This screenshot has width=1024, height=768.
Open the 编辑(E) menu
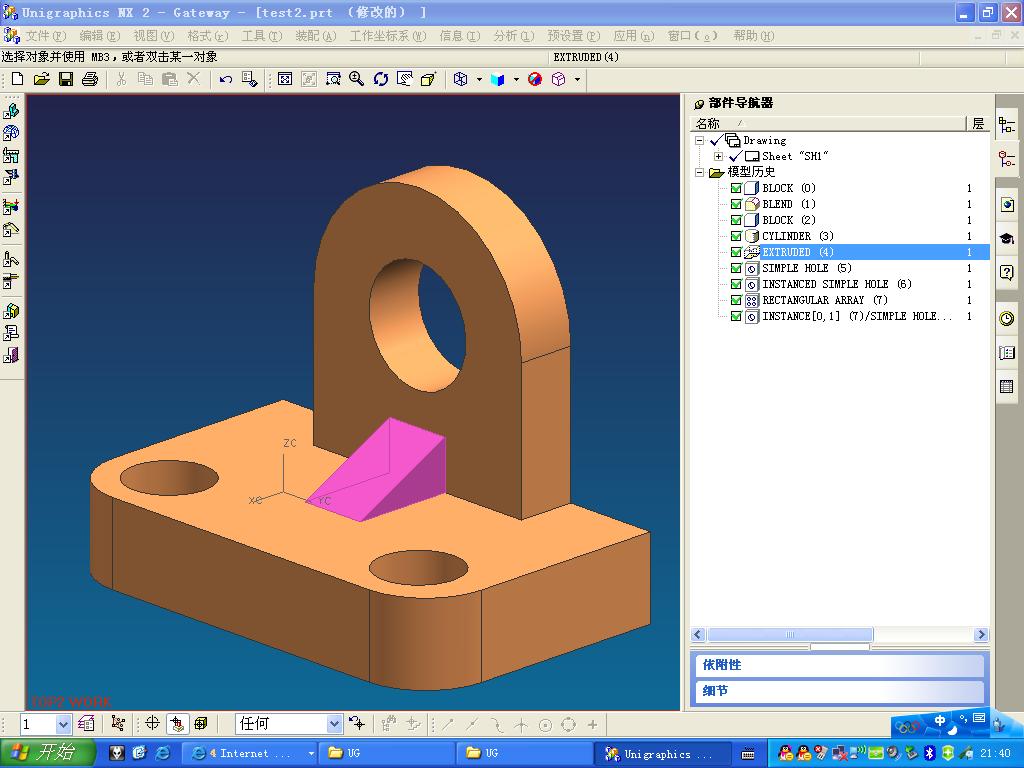coord(100,36)
